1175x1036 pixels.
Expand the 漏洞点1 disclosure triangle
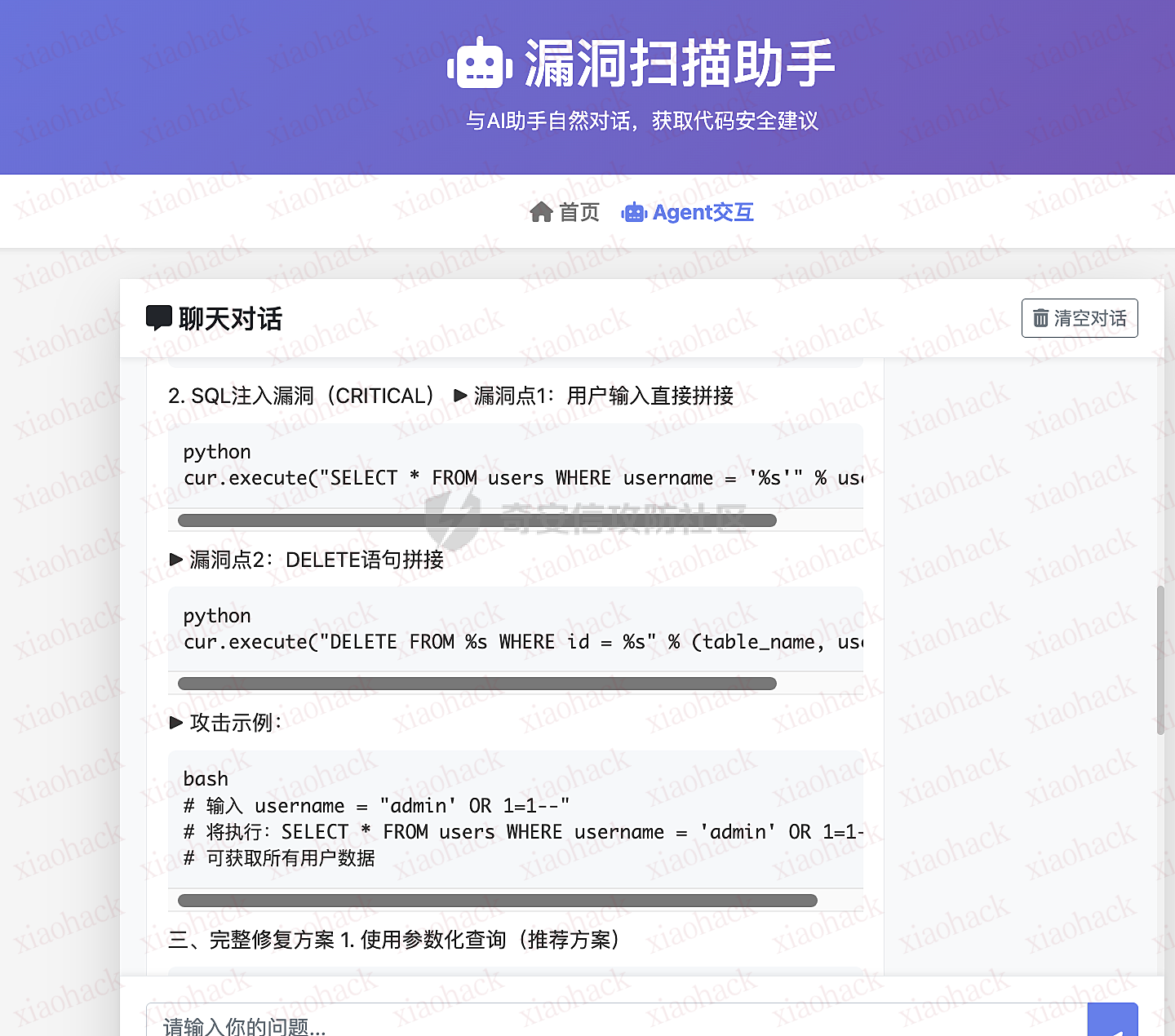point(461,396)
